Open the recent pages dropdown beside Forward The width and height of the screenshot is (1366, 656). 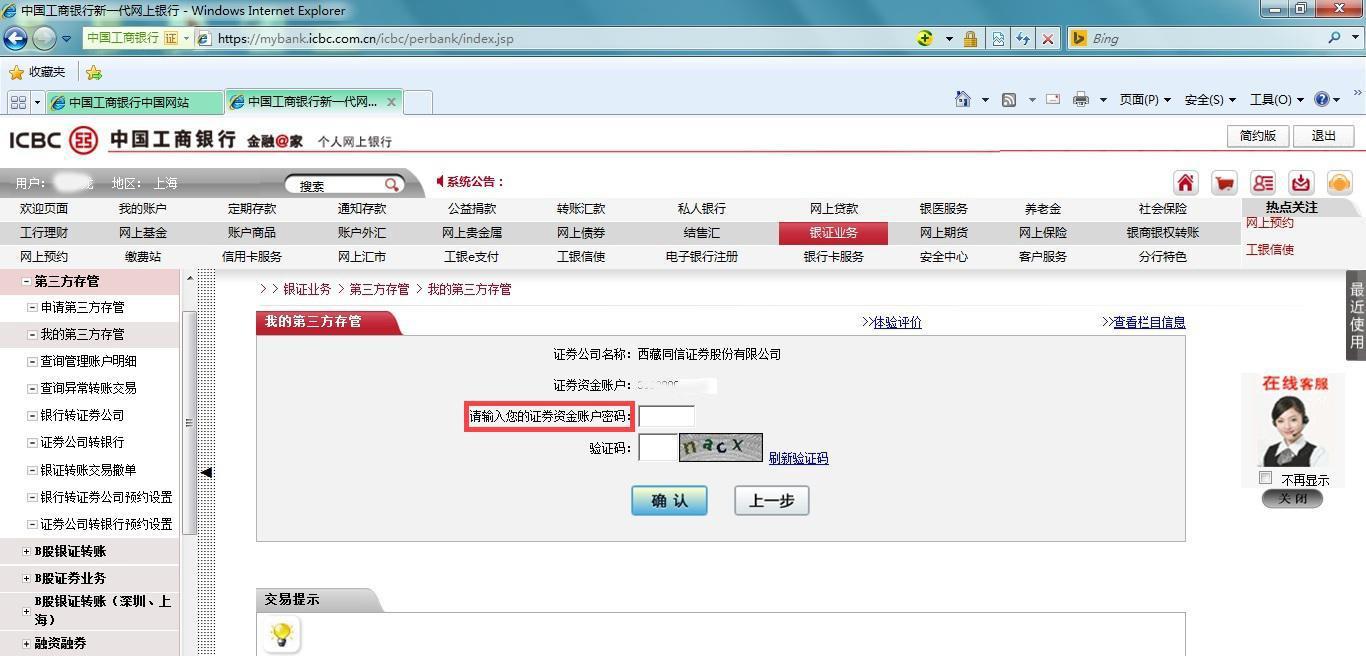click(x=67, y=39)
